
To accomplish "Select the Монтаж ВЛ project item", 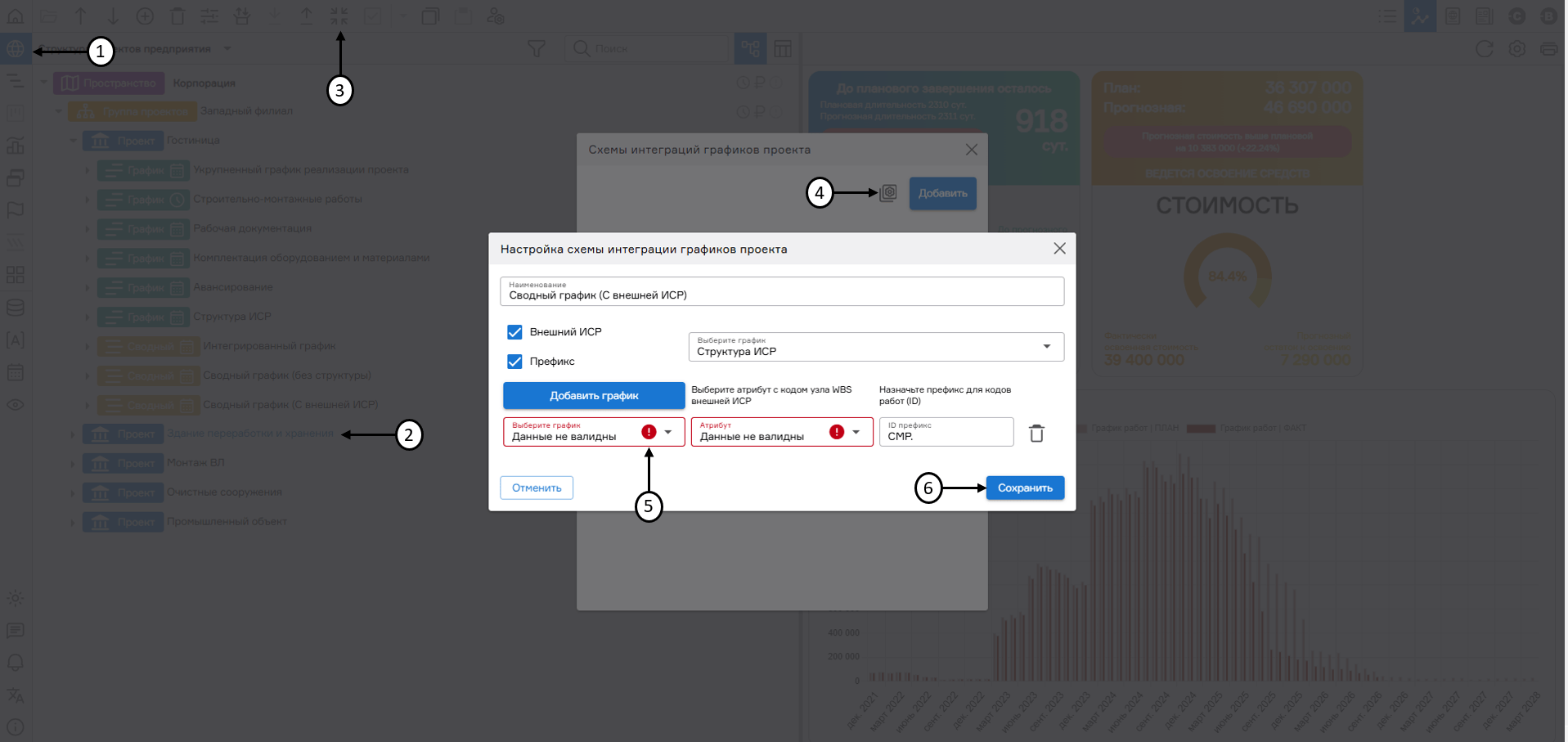I will coord(195,463).
